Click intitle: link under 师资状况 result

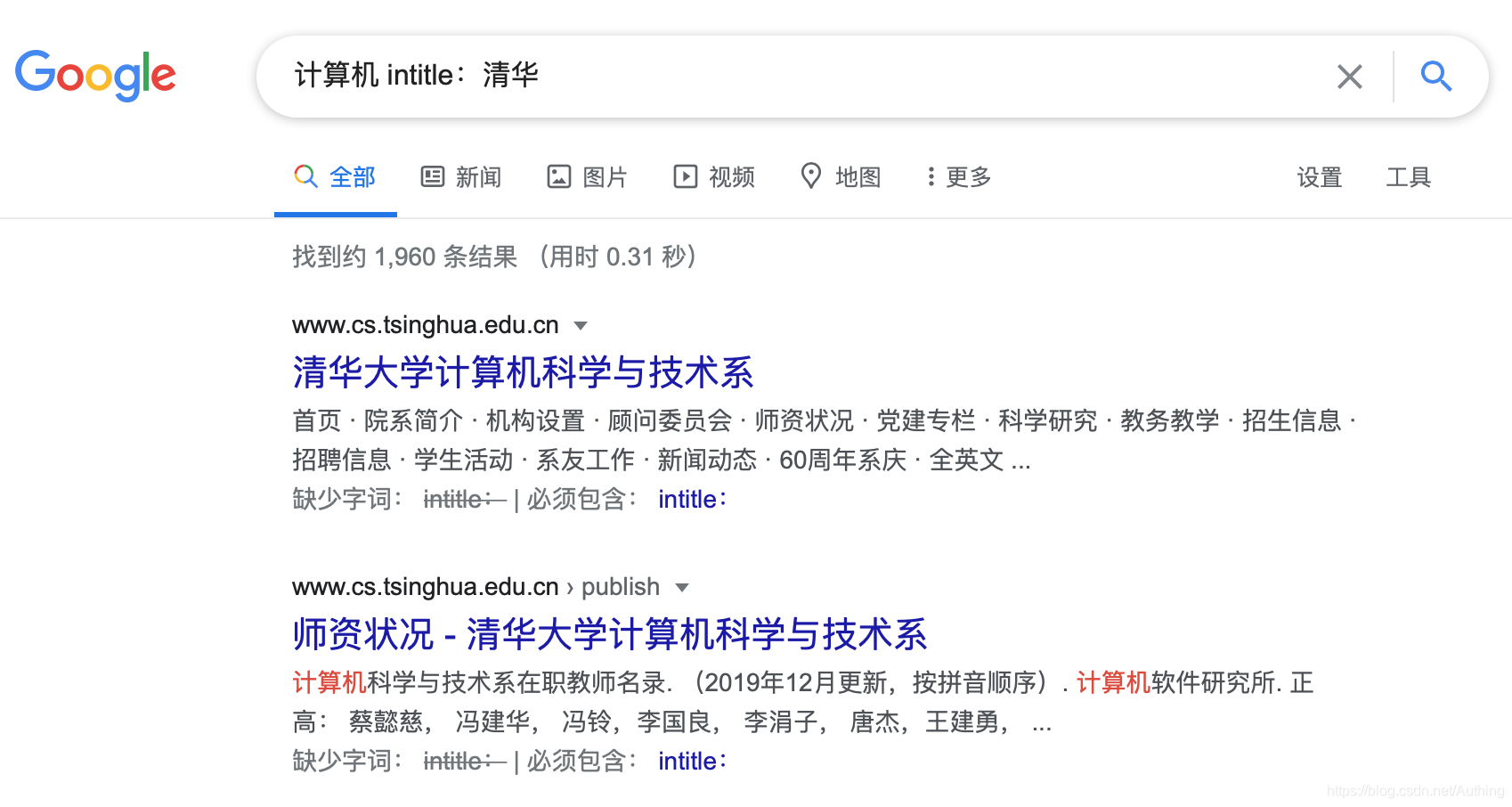(x=693, y=761)
